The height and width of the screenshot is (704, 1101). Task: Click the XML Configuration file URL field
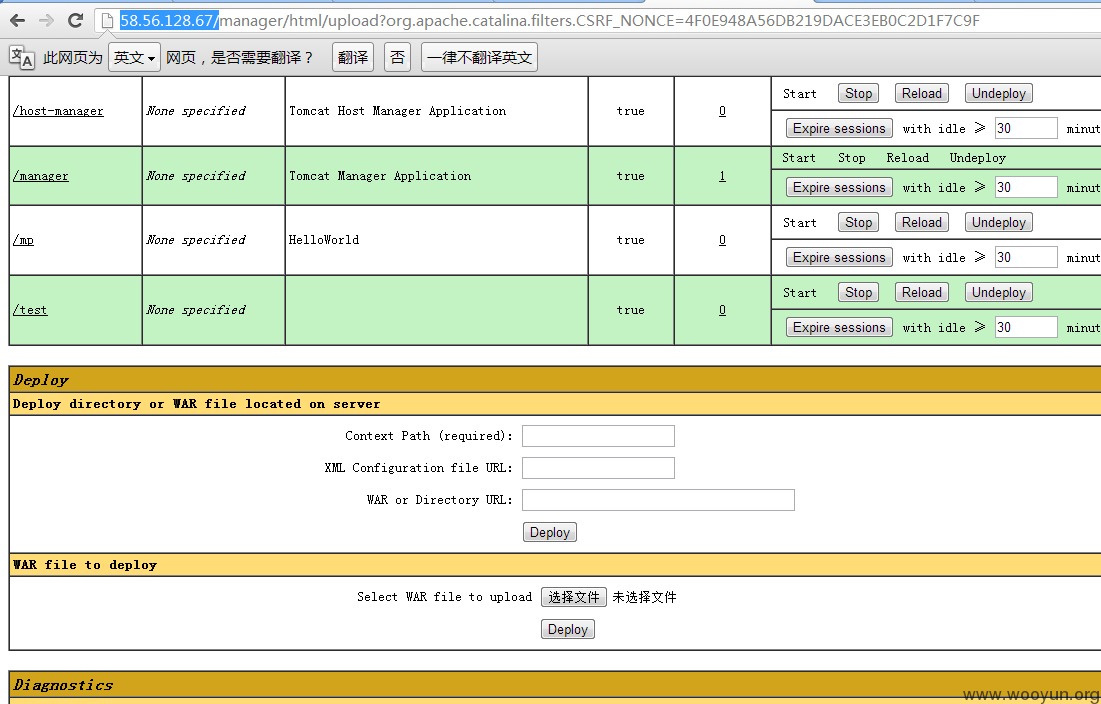(598, 468)
